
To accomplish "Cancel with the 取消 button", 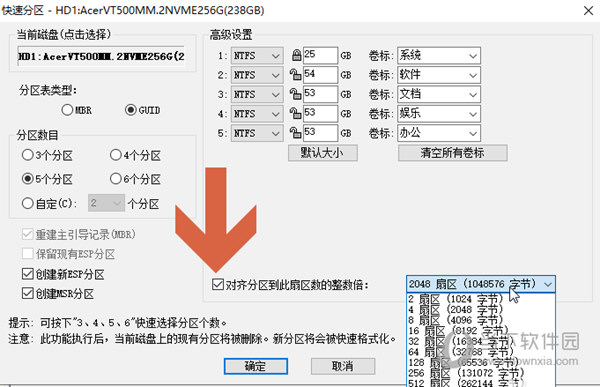I will (x=343, y=366).
